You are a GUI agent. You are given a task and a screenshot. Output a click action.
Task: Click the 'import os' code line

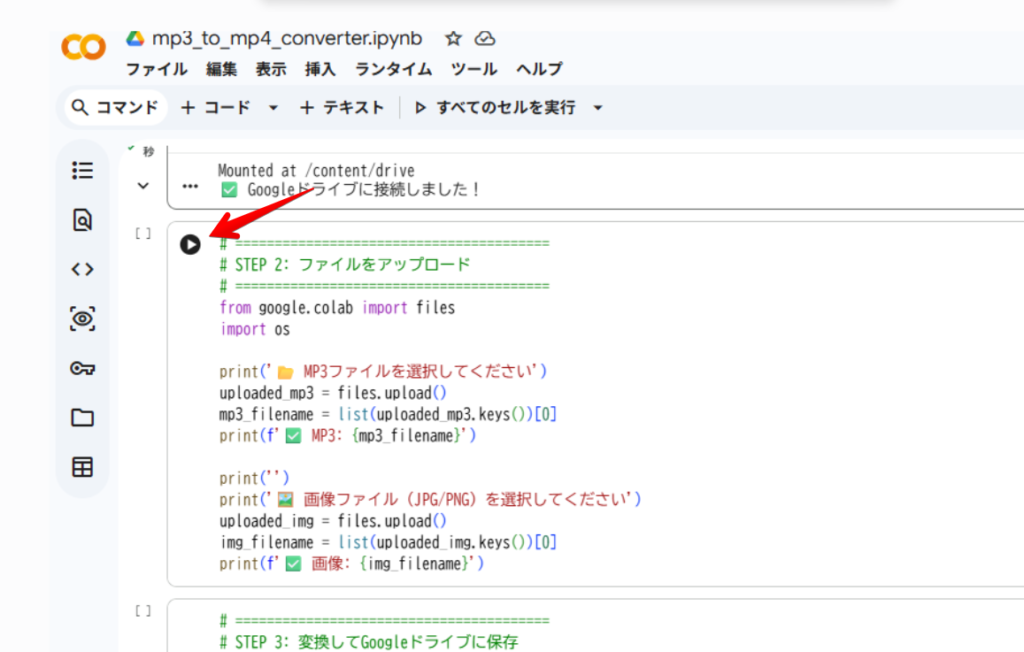255,329
